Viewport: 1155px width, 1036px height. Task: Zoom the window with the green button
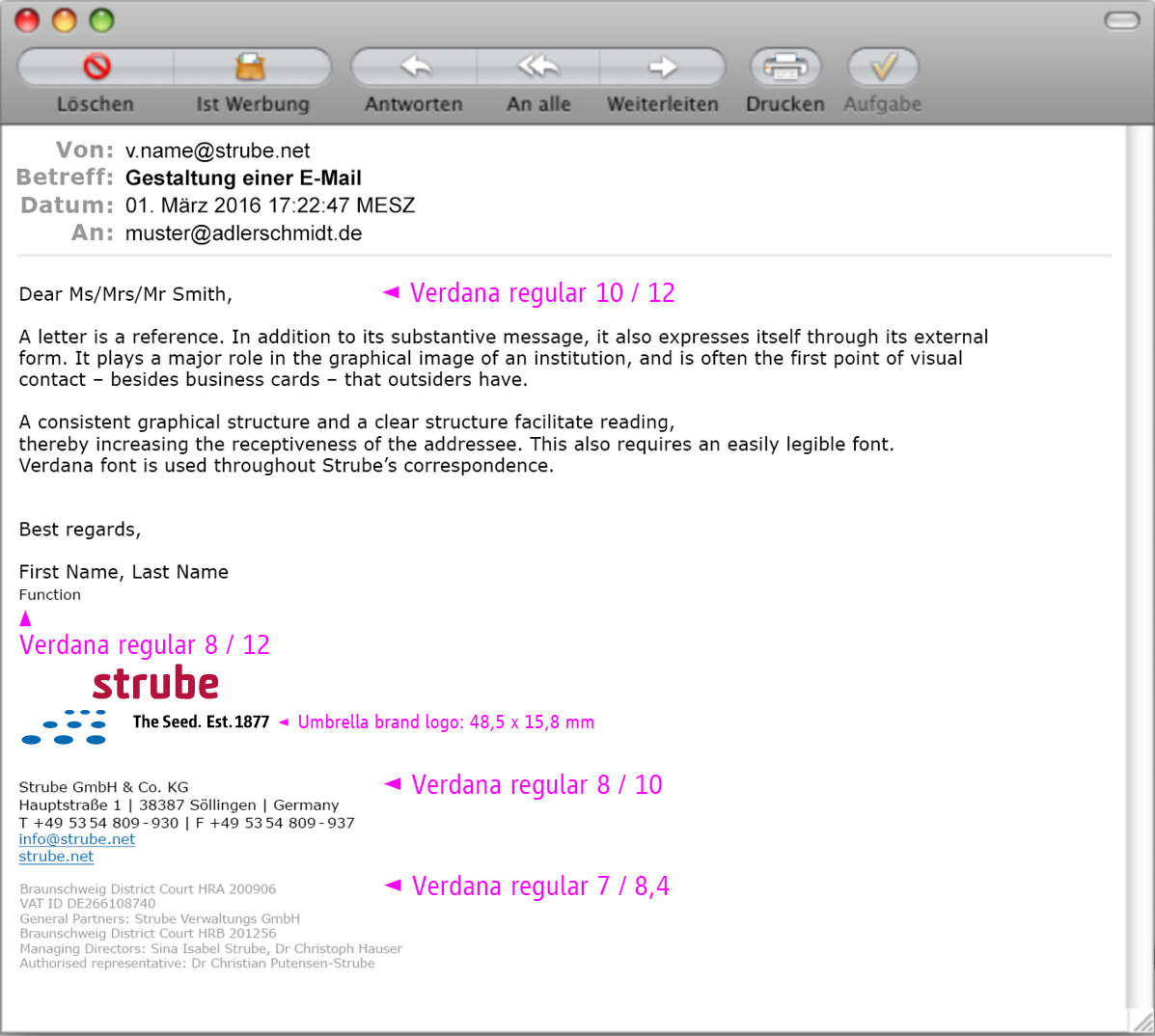pos(101,20)
